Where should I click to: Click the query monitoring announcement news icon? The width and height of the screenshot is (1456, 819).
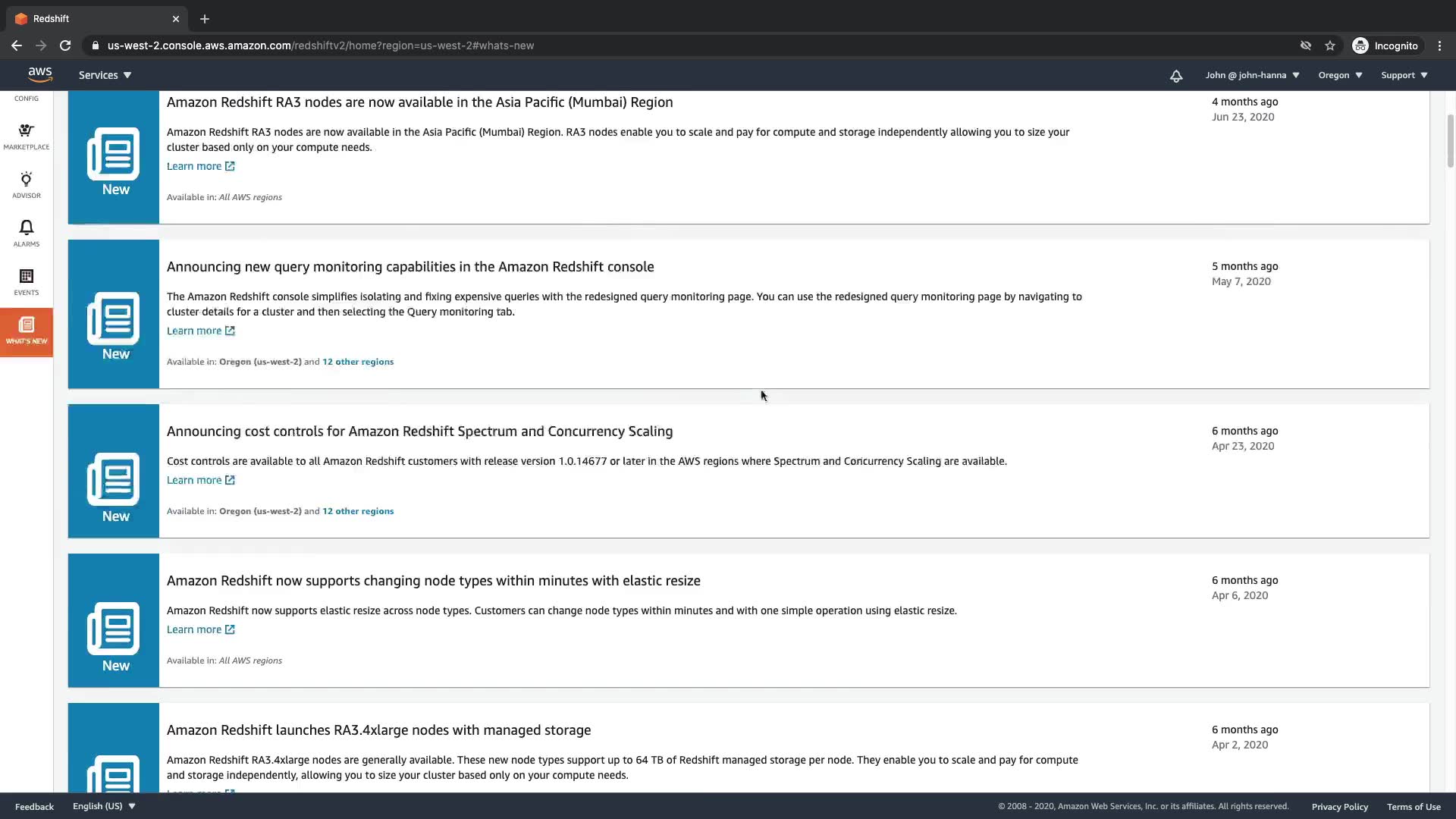tap(114, 318)
